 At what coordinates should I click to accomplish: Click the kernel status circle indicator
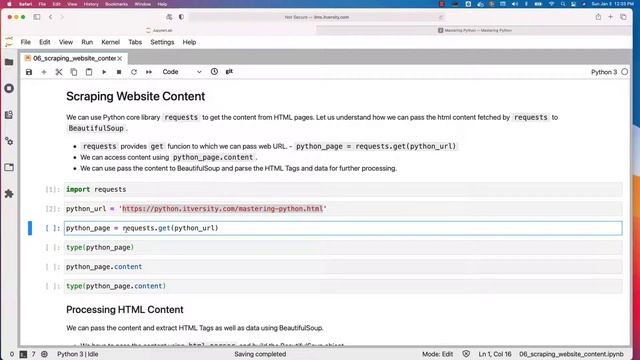624,72
